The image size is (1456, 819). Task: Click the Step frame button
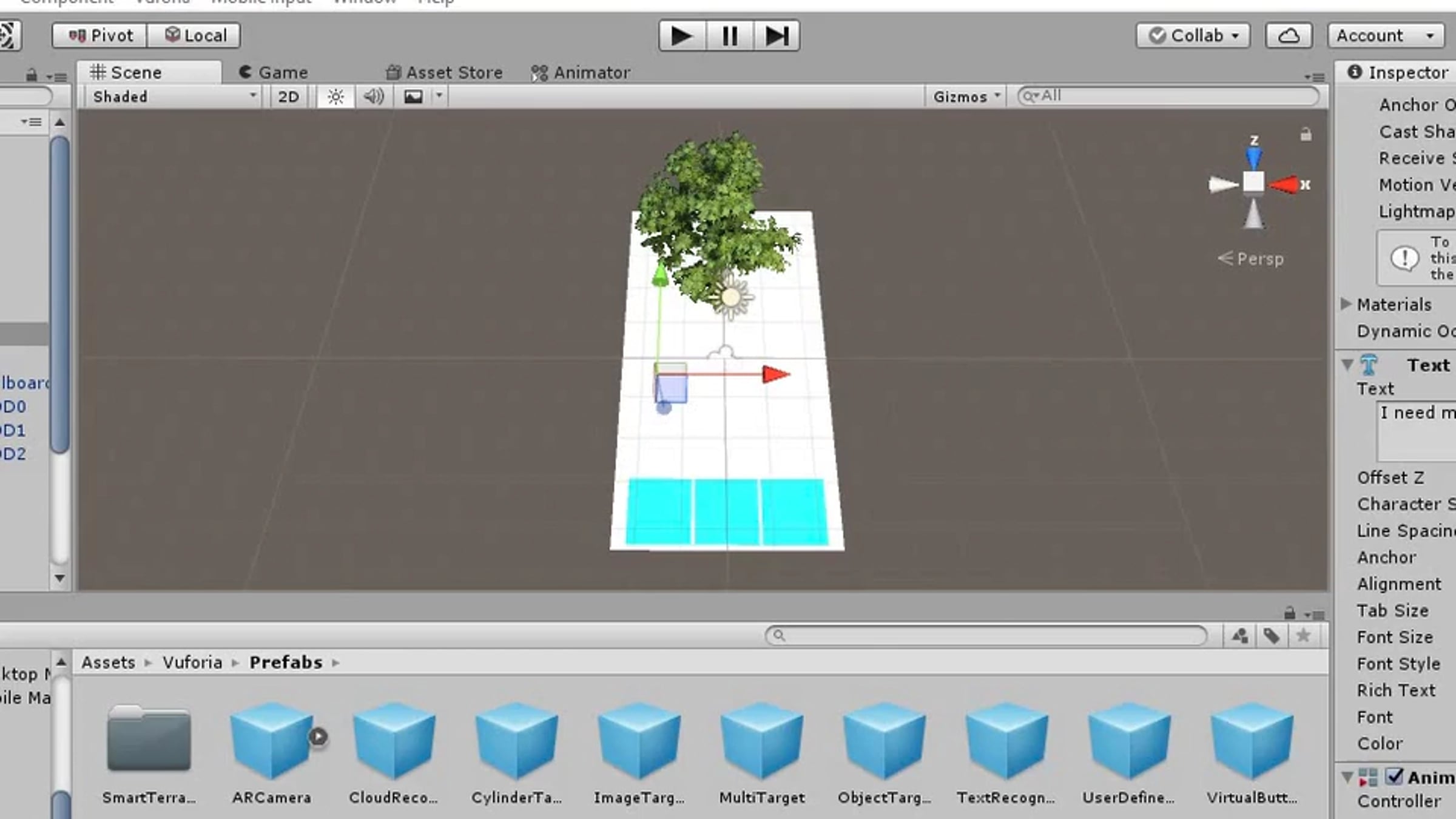tap(777, 36)
